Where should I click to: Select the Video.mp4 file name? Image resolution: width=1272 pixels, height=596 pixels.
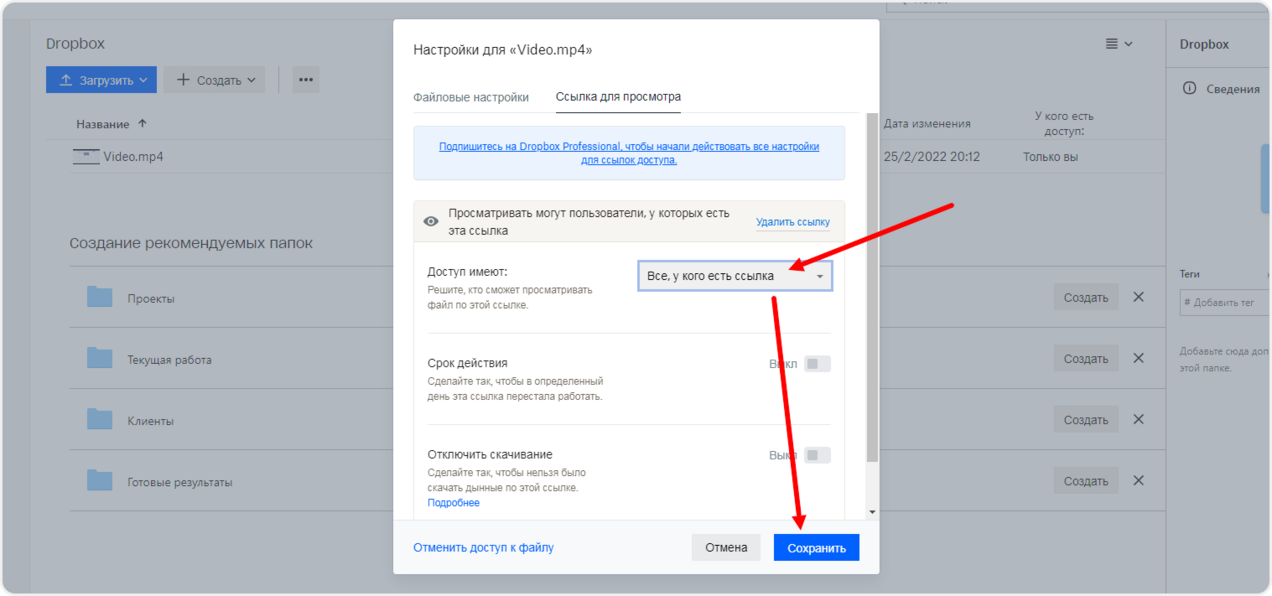pos(133,156)
